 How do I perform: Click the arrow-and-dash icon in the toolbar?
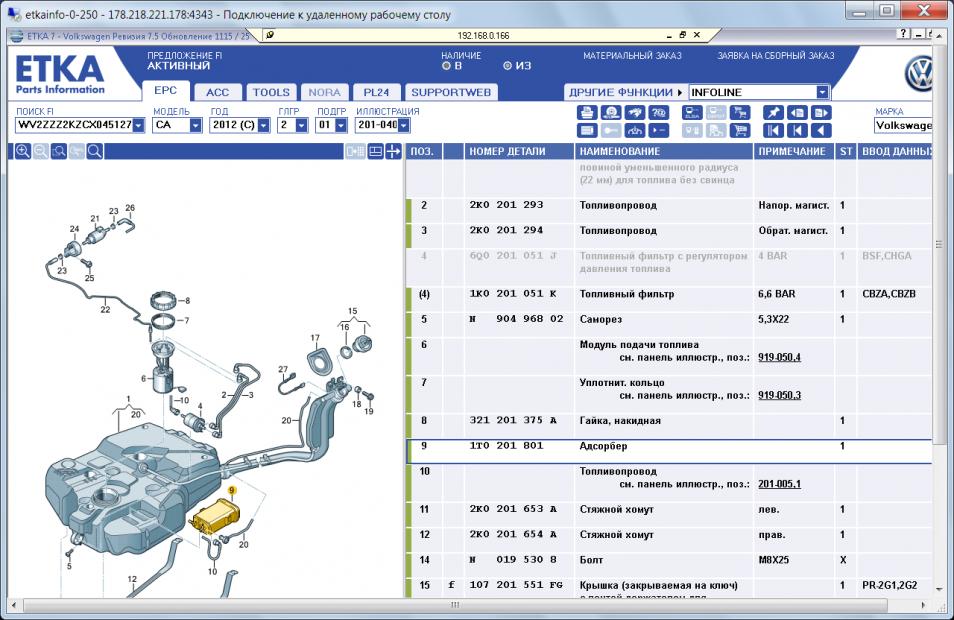point(658,130)
